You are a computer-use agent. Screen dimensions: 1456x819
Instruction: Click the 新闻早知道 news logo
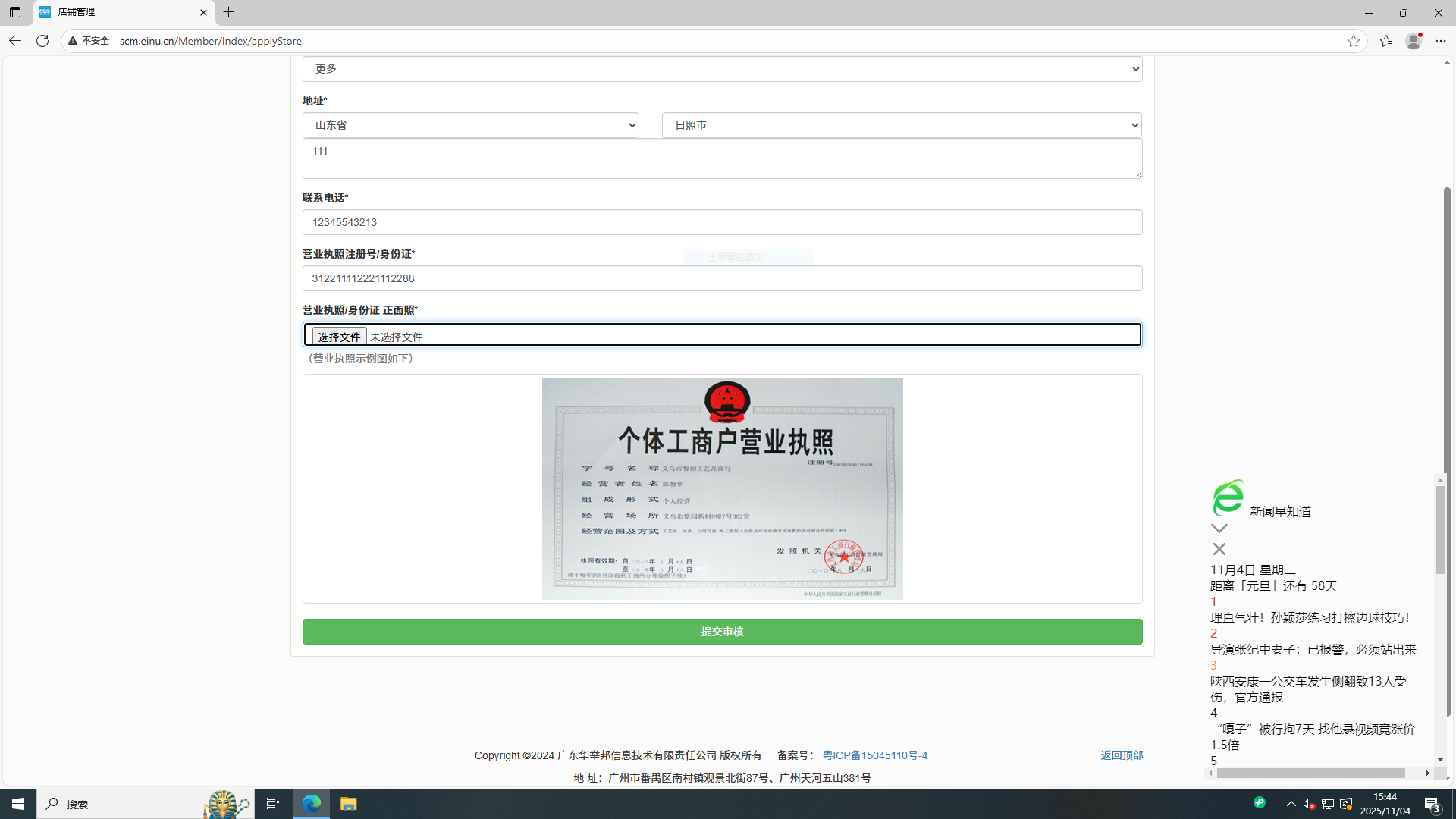[1228, 498]
